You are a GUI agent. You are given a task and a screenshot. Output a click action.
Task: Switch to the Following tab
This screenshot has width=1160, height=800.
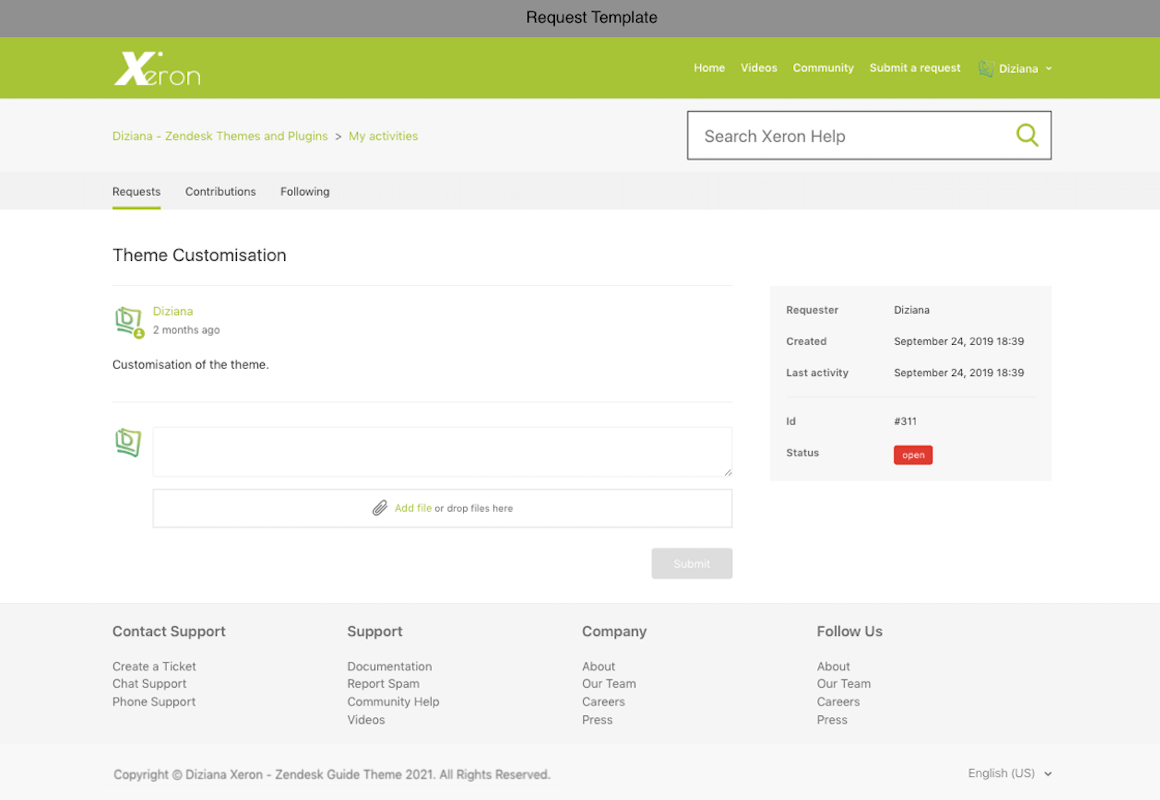[305, 191]
